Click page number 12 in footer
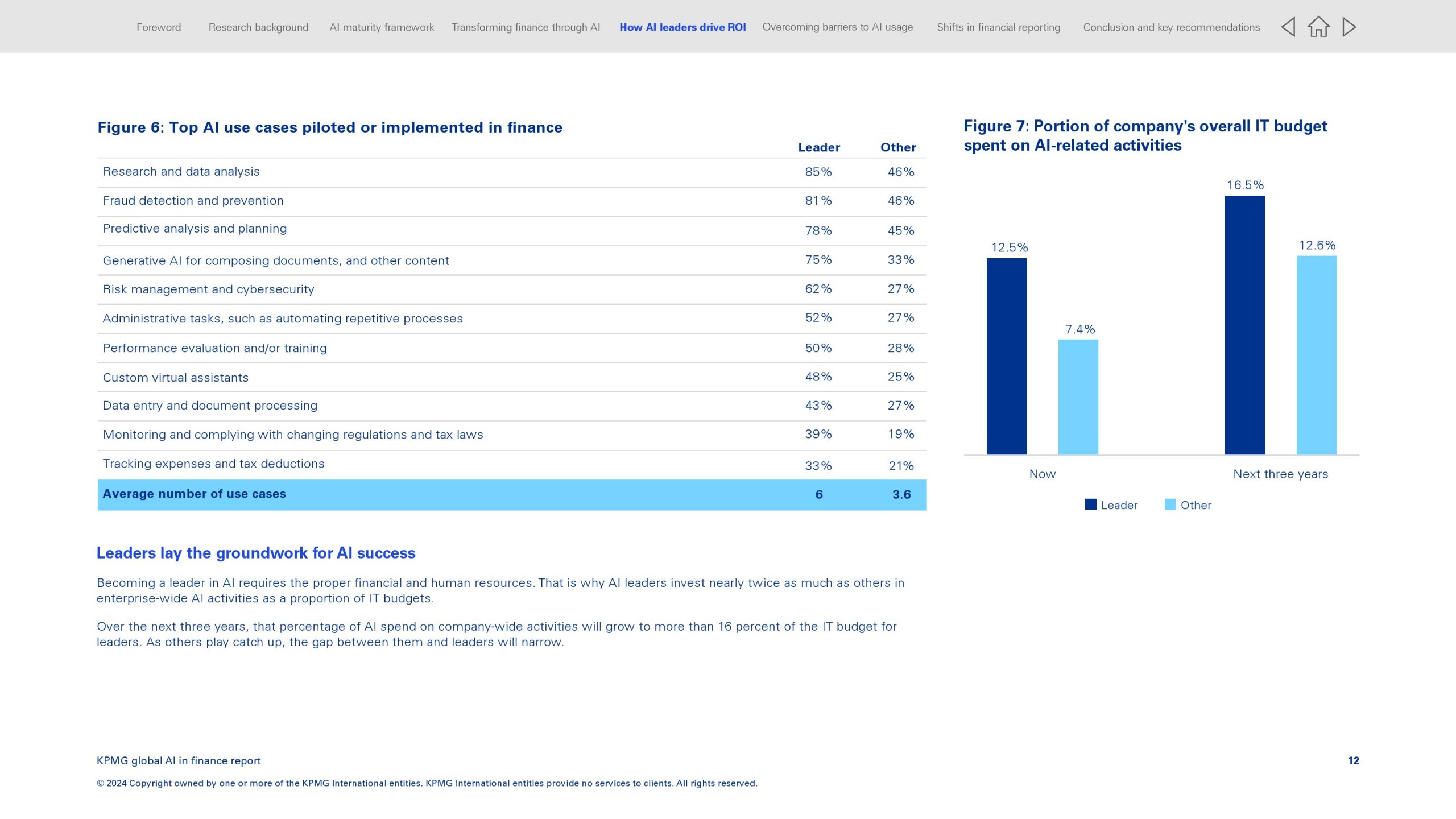This screenshot has width=1456, height=819. click(1353, 760)
